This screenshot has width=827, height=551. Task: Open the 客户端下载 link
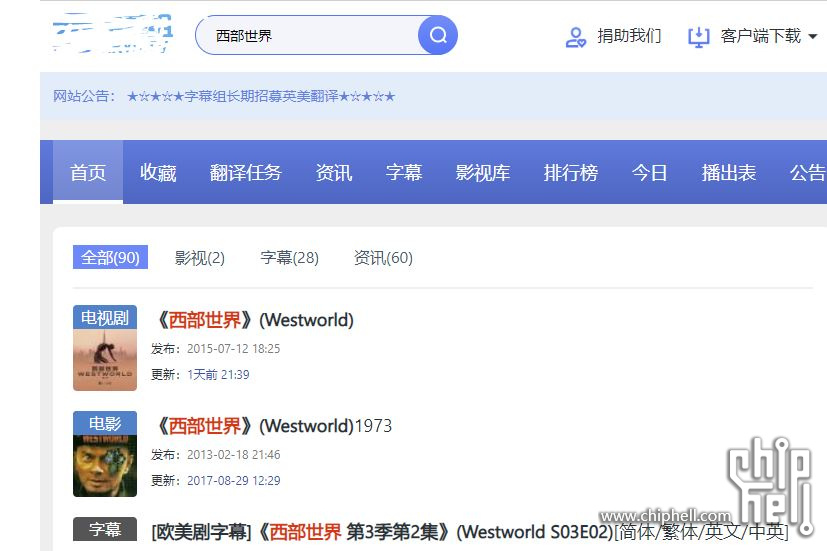tap(761, 36)
